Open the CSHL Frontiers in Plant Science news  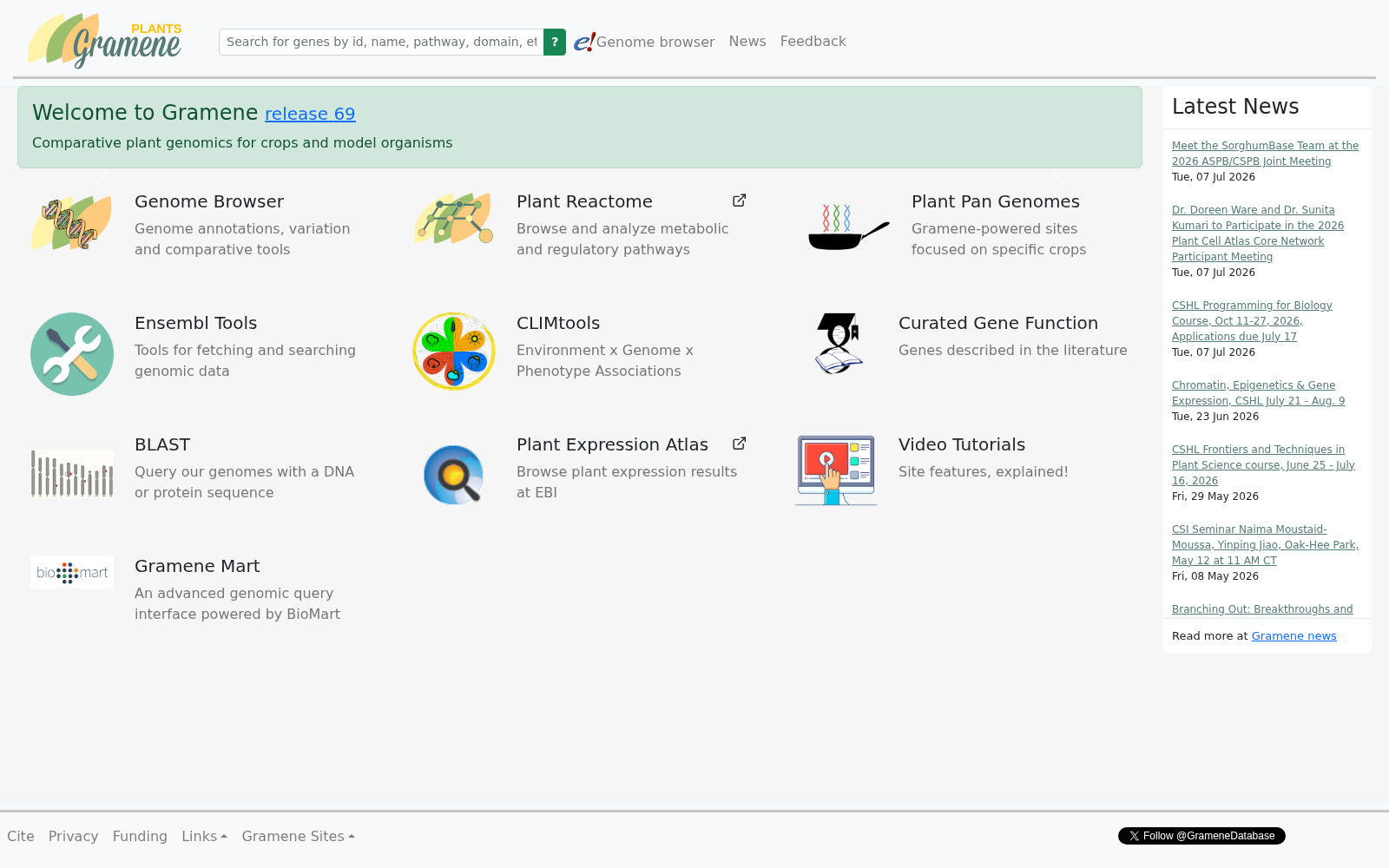[x=1263, y=465]
